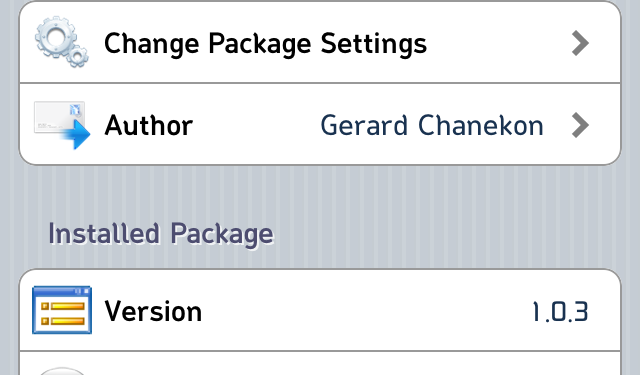Tap the partially visible icon below Version
The height and width of the screenshot is (375, 640).
click(x=62, y=371)
